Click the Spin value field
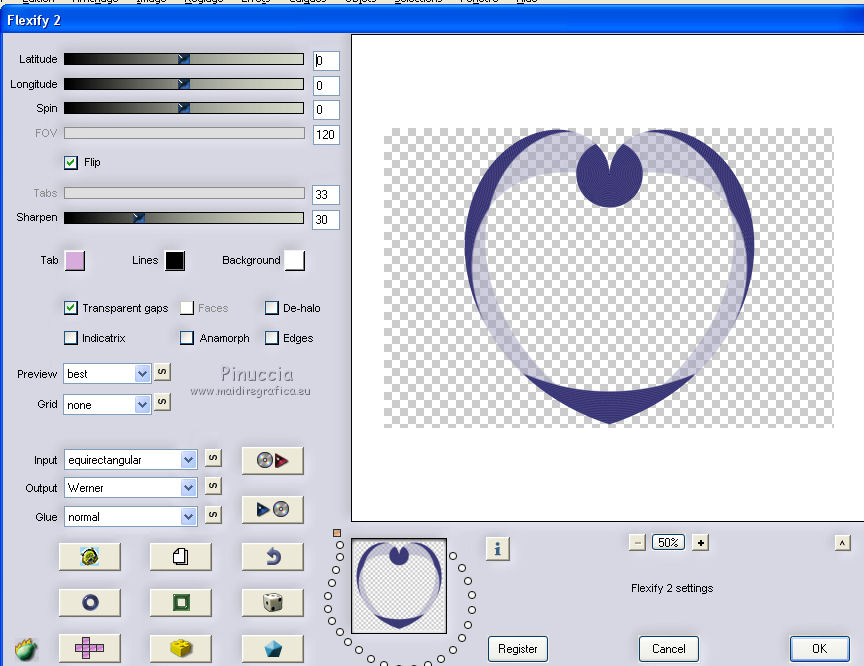This screenshot has width=864, height=666. pyautogui.click(x=326, y=110)
